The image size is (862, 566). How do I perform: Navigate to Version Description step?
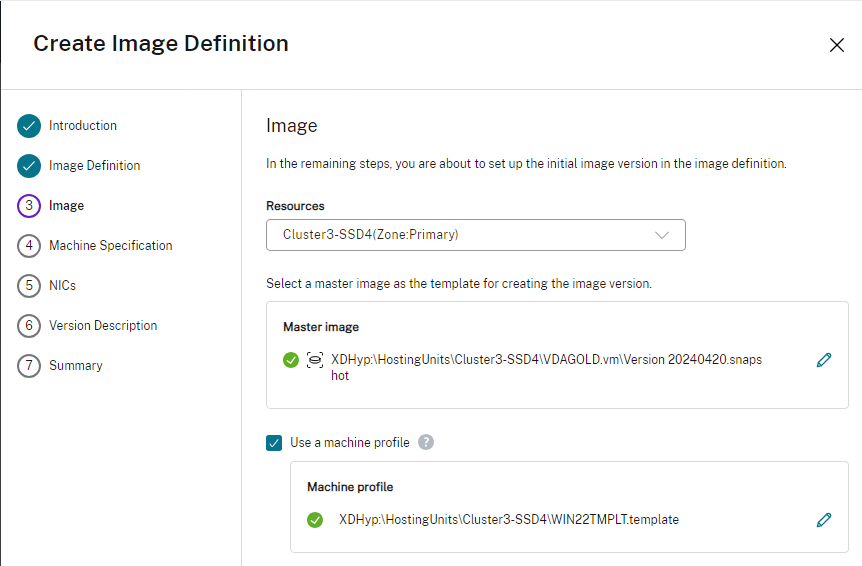point(103,326)
